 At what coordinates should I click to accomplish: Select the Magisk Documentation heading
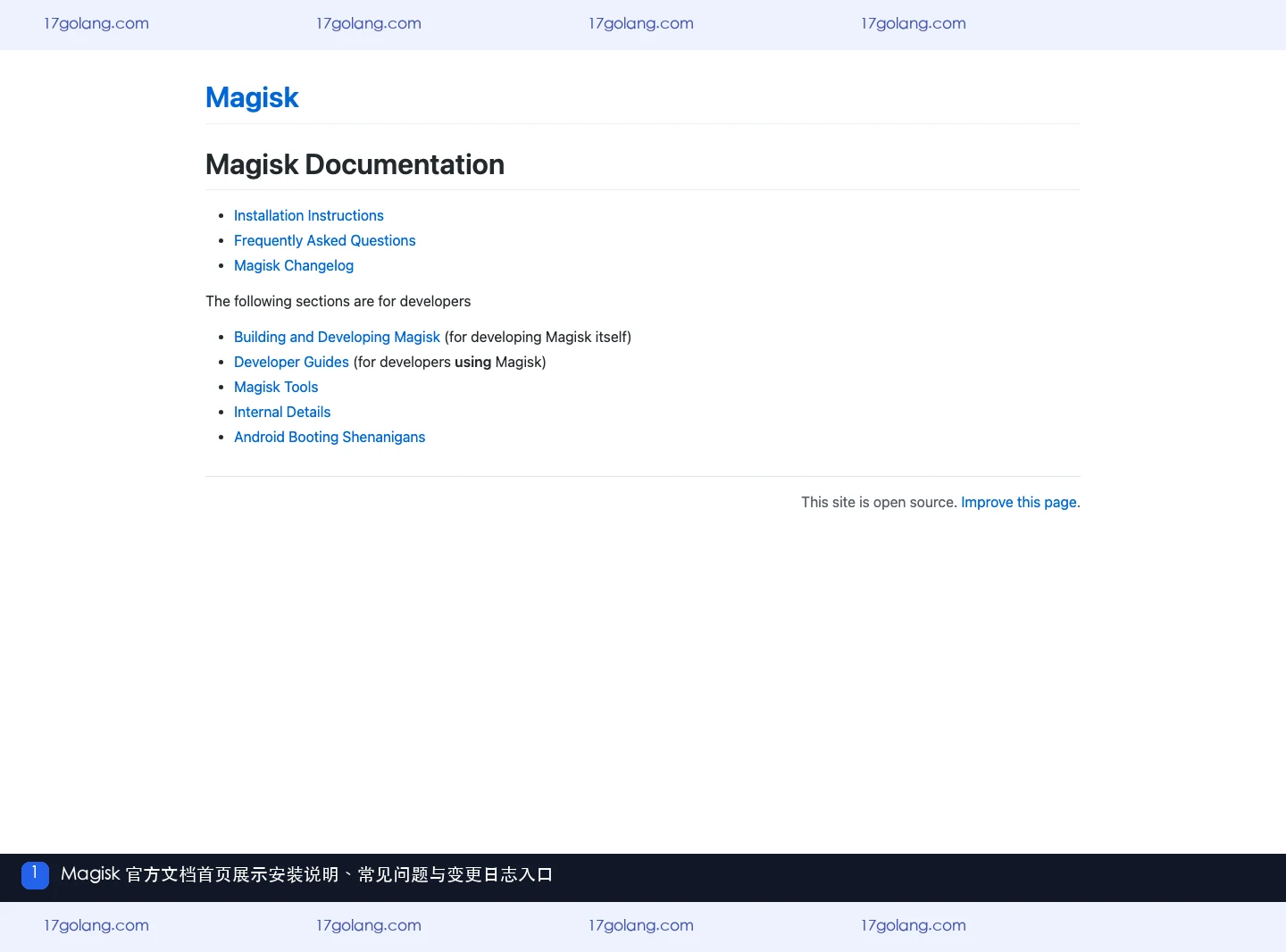click(355, 164)
